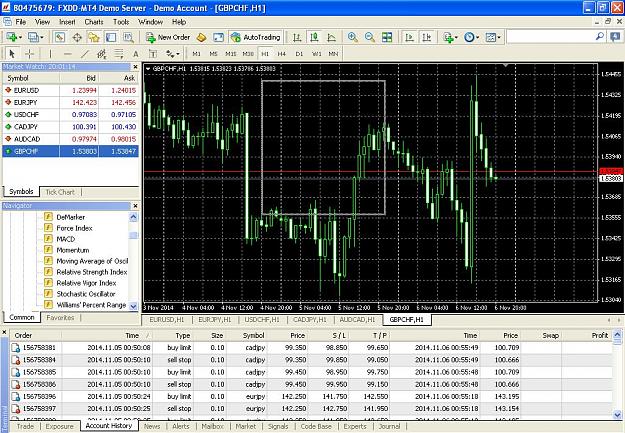Select the Trendline drawing tool
This screenshot has height=433, width=625.
[85, 53]
